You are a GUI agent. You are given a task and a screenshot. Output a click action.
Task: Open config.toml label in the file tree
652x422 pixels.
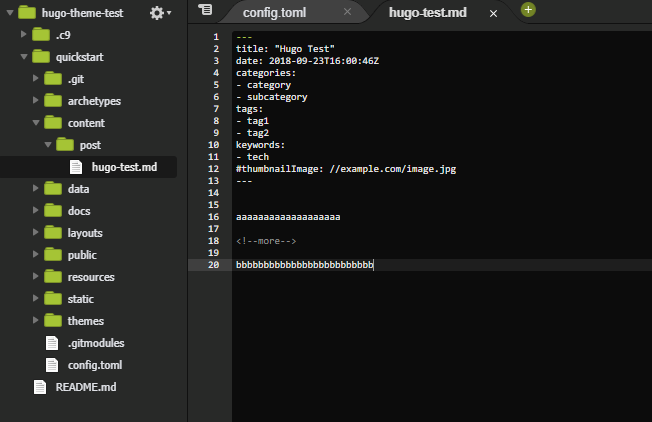[x=95, y=365]
